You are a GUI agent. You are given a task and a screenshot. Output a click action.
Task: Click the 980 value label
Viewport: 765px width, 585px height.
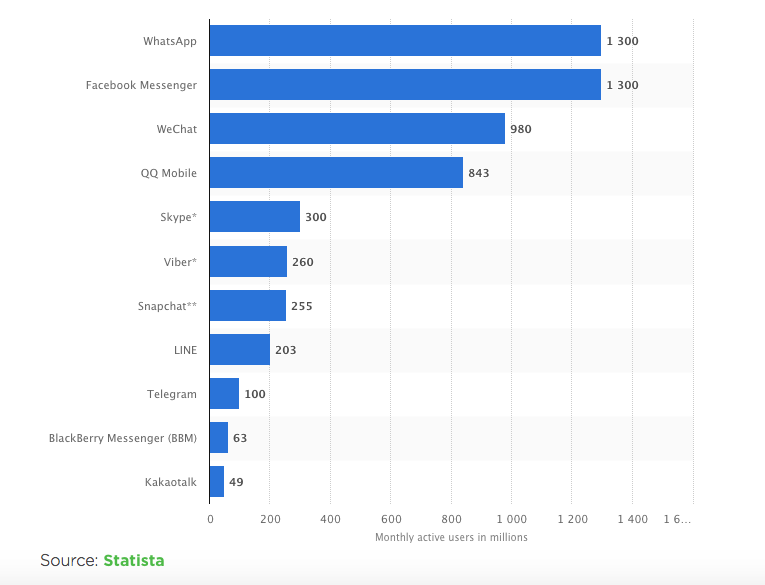(521, 129)
